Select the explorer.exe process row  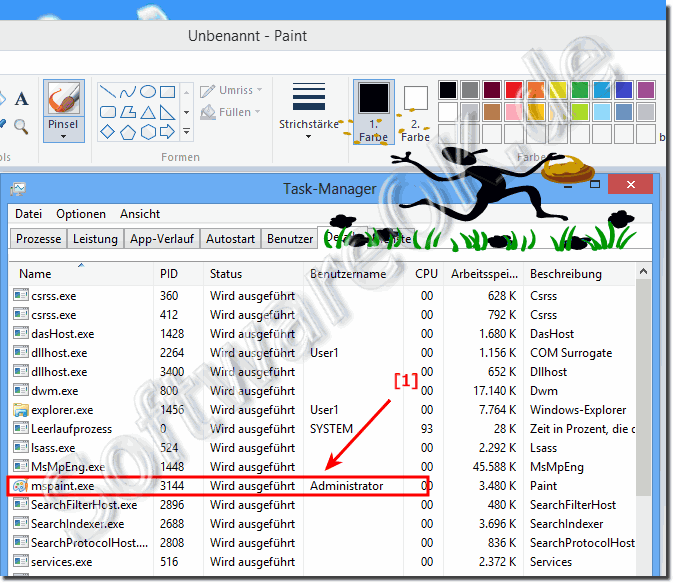322,410
